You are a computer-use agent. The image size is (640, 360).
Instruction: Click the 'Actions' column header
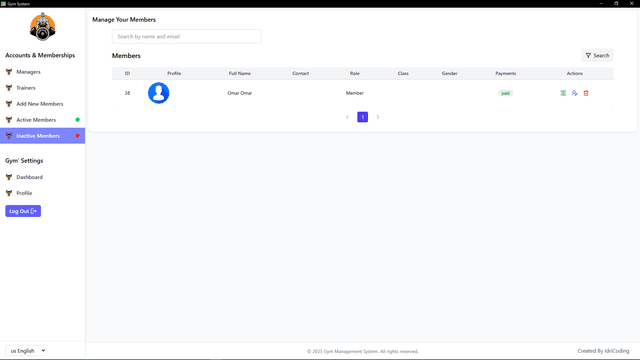tap(575, 73)
